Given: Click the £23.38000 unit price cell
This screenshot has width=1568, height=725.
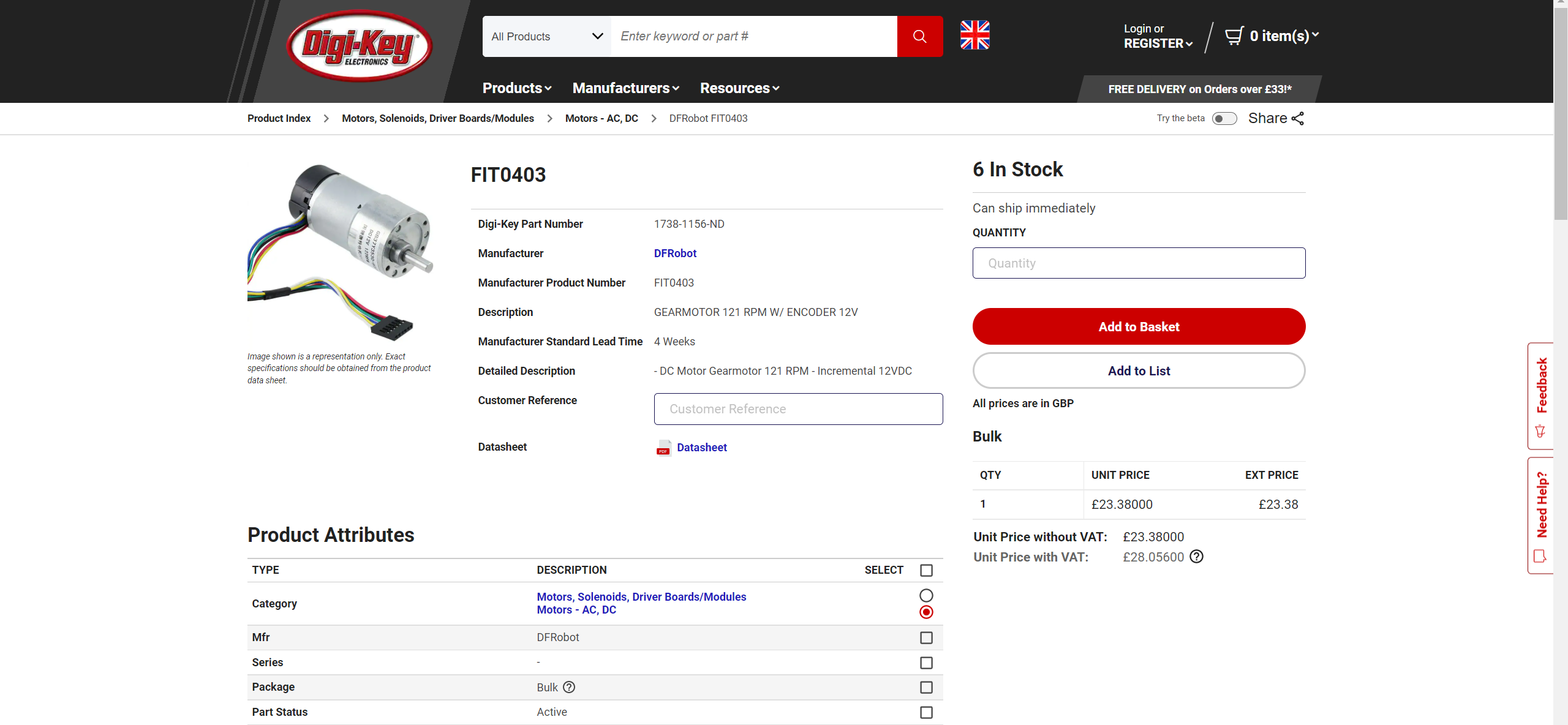Looking at the screenshot, I should click(1122, 505).
